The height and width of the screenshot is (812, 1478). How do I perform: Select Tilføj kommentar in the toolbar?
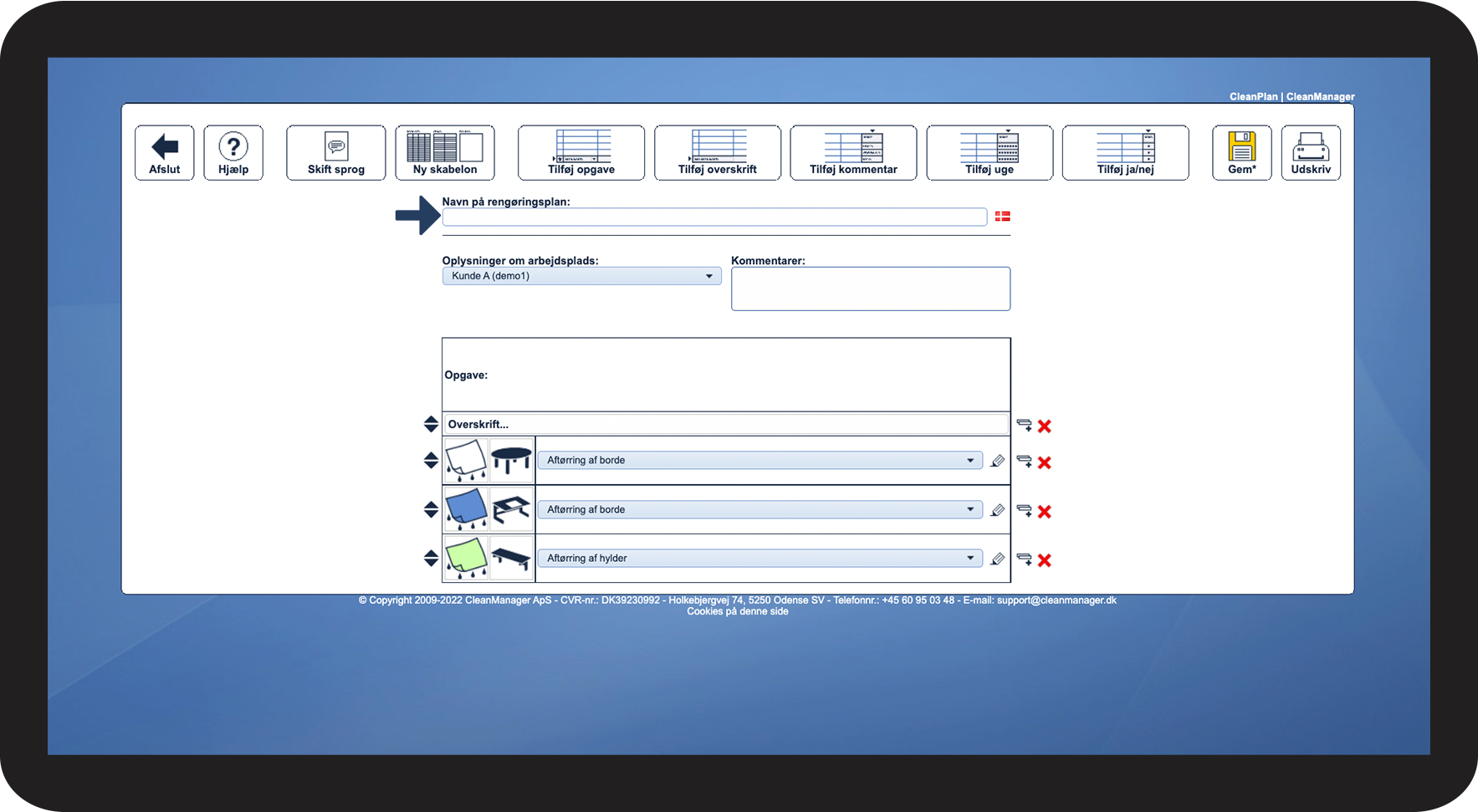pos(853,152)
